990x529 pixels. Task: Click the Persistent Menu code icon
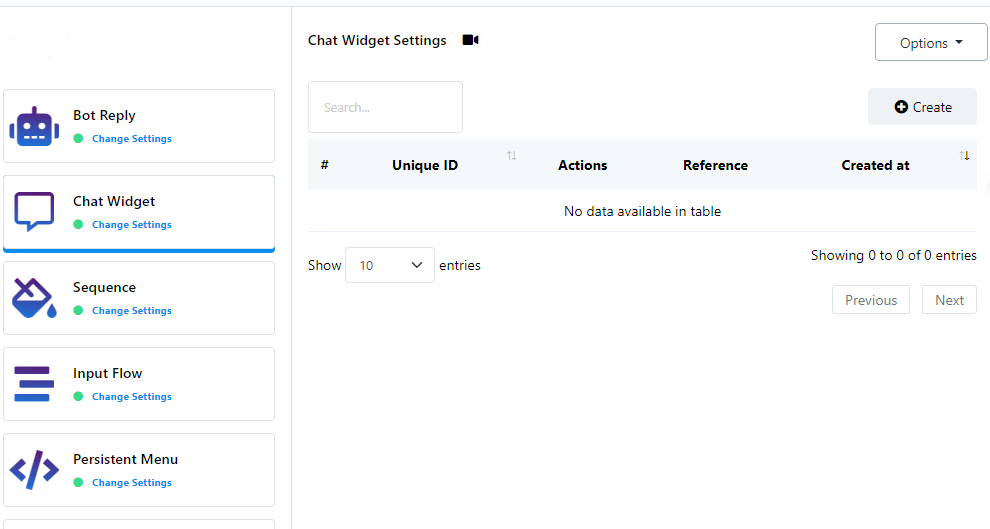coord(34,470)
